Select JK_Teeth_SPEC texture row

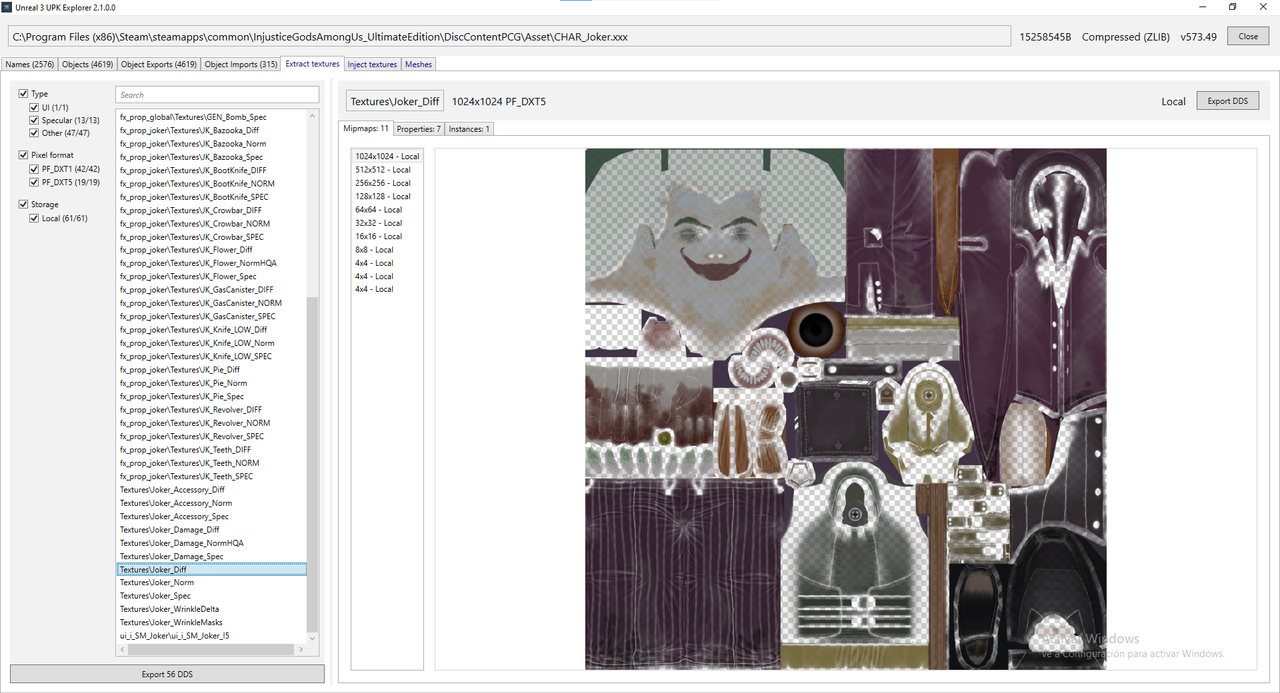212,476
